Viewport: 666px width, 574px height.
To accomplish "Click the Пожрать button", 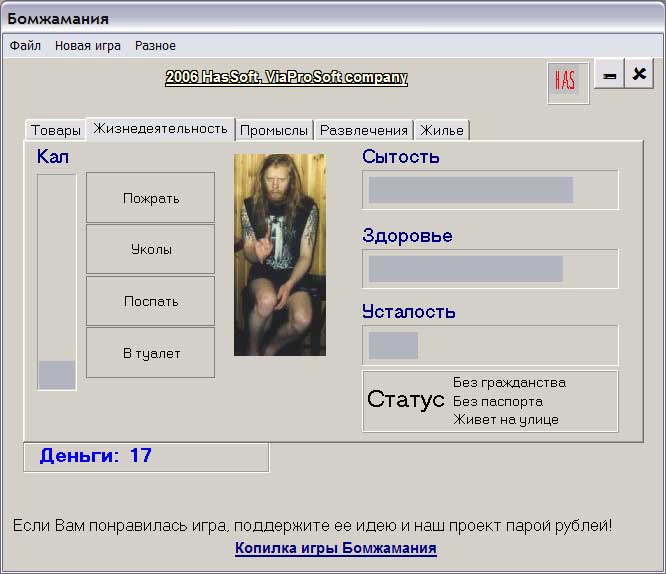I will (x=151, y=198).
